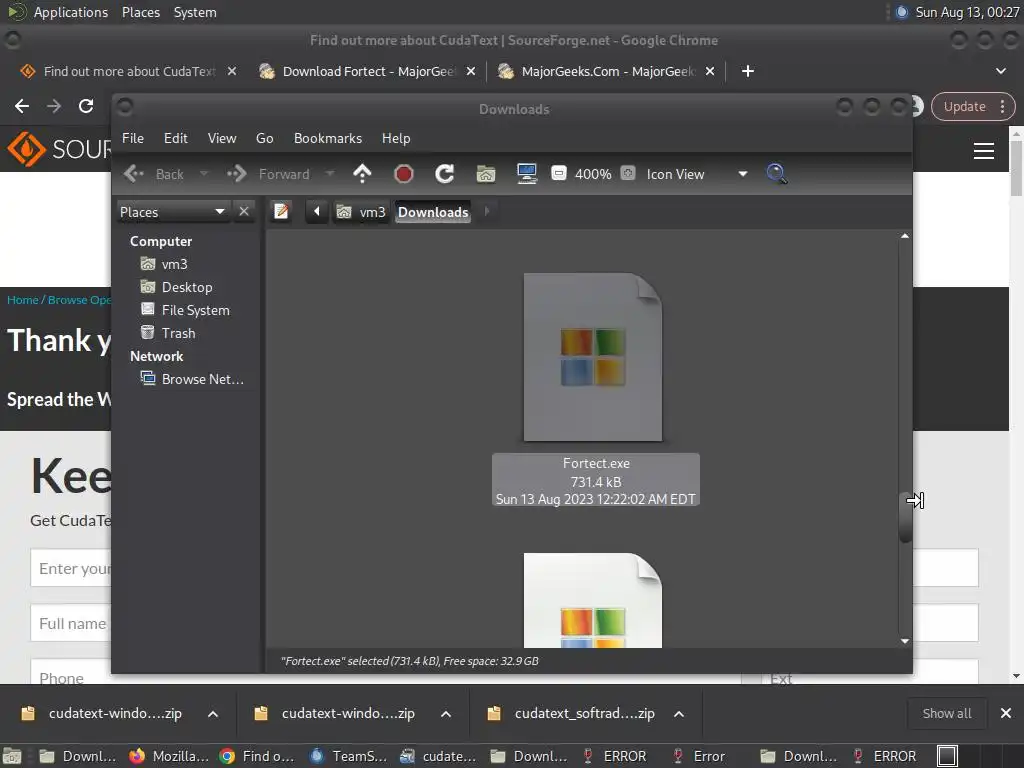1024x768 pixels.
Task: Close the Download Fortect tab
Action: pos(471,71)
